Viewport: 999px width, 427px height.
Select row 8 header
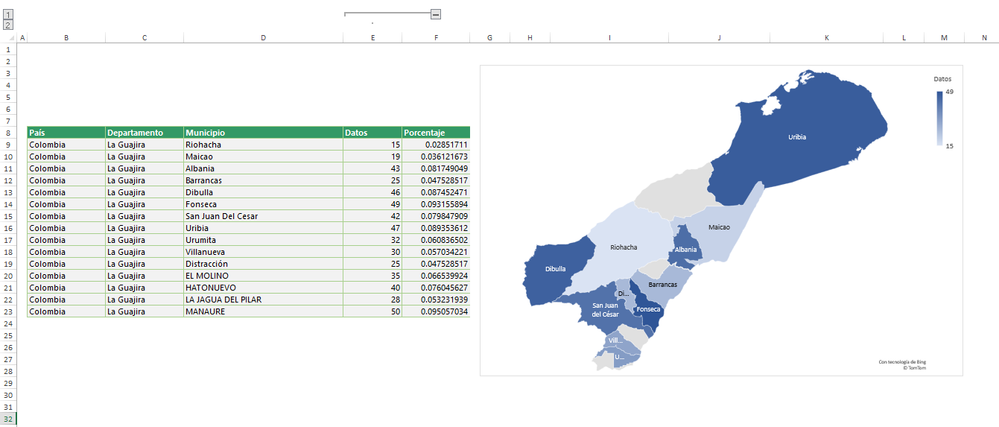pyautogui.click(x=8, y=132)
